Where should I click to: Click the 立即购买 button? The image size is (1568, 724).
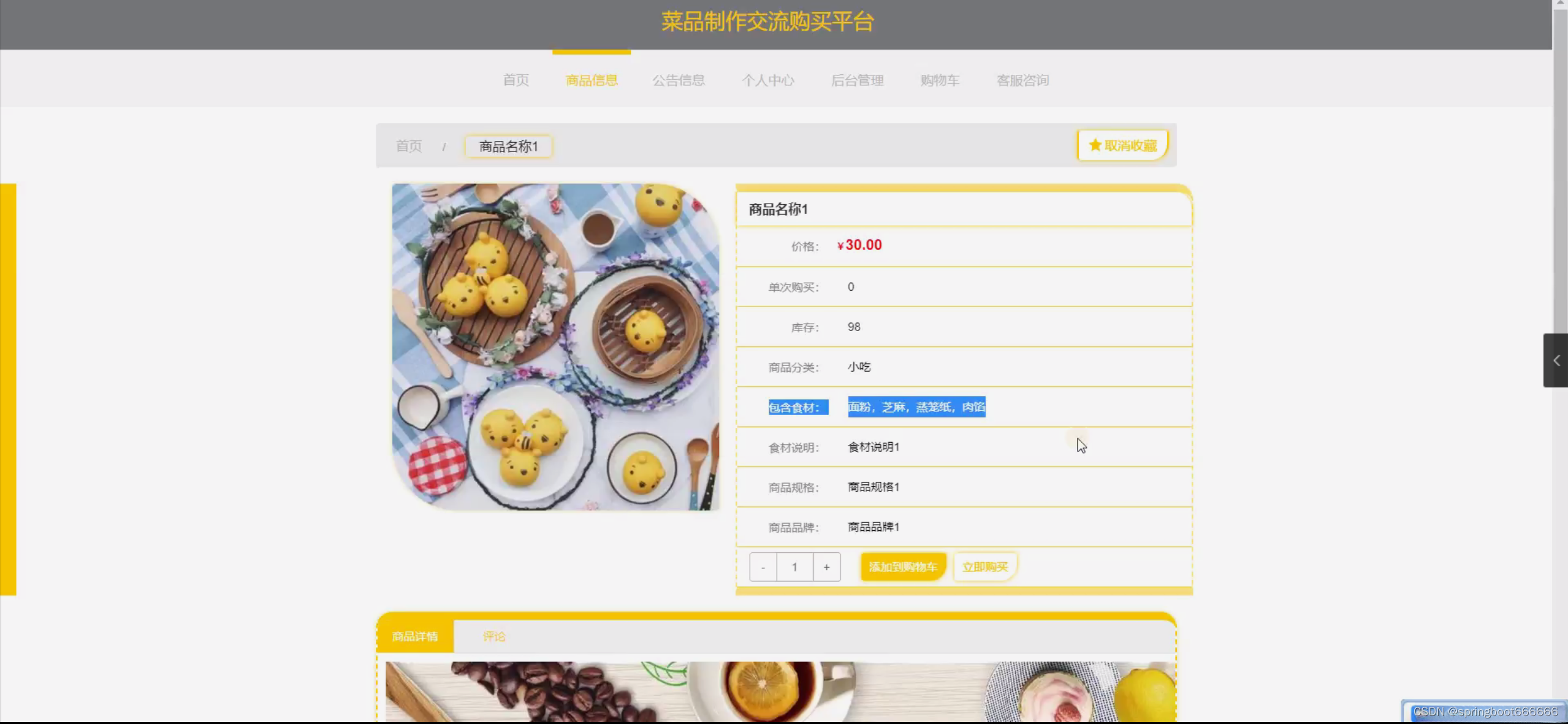tap(985, 567)
